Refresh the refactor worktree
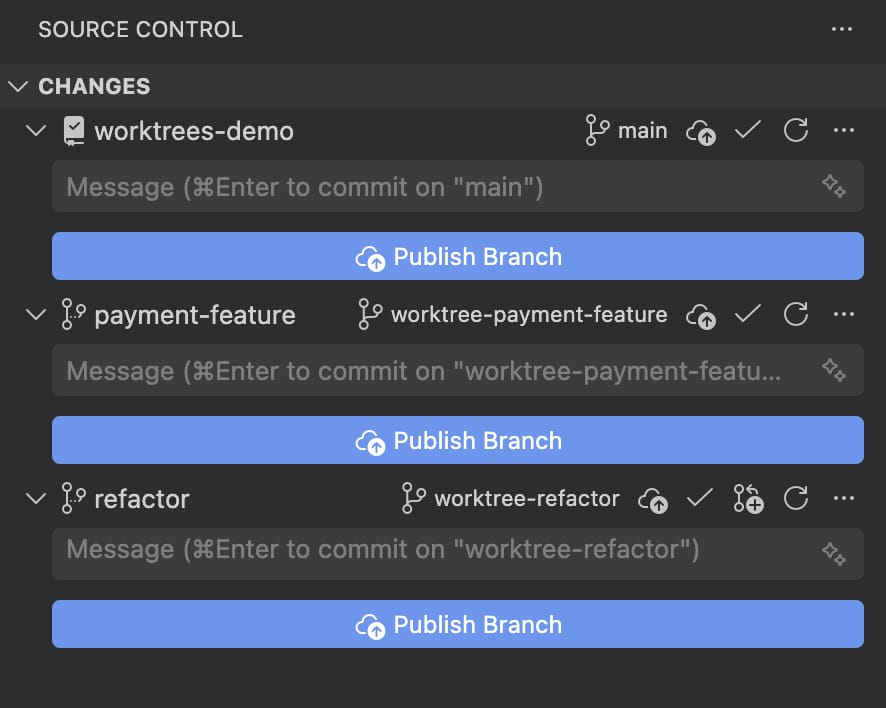The width and height of the screenshot is (886, 708). (x=796, y=498)
